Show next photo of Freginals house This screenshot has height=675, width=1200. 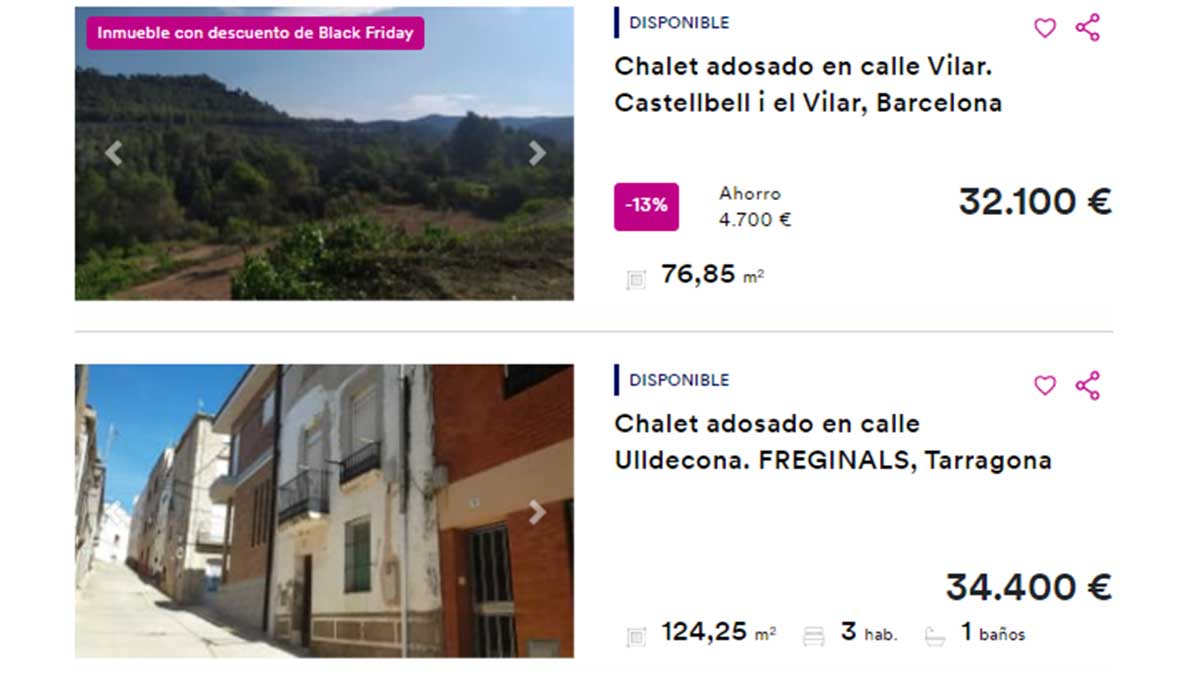click(x=537, y=512)
